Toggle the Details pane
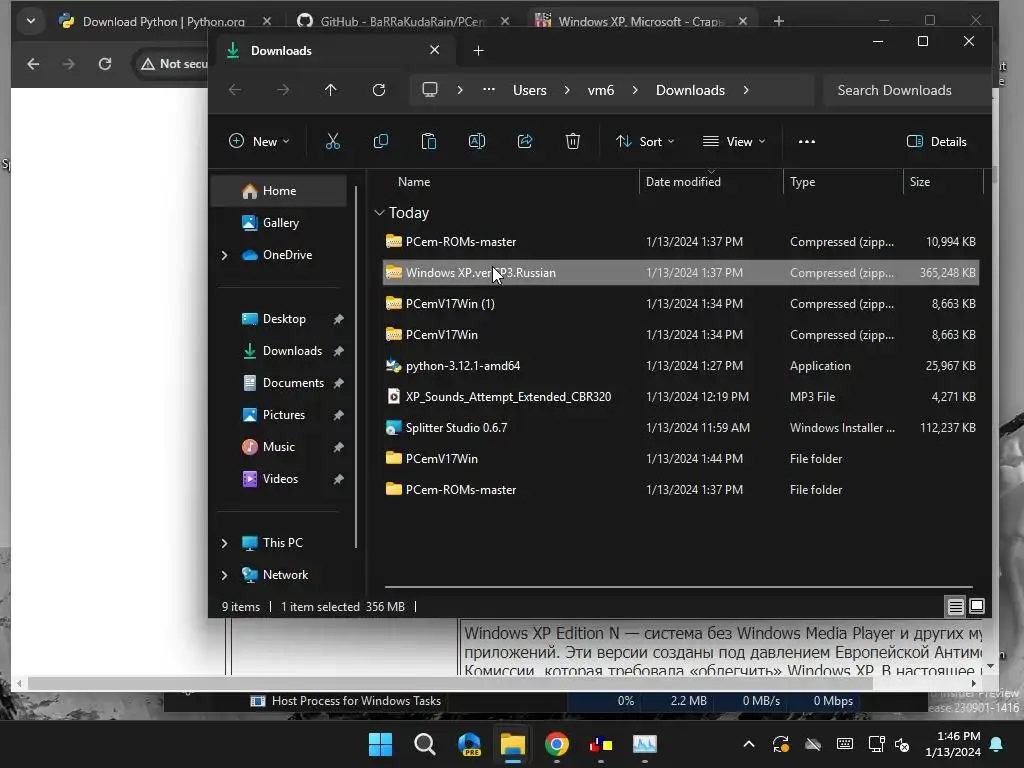The width and height of the screenshot is (1024, 768). coord(936,141)
